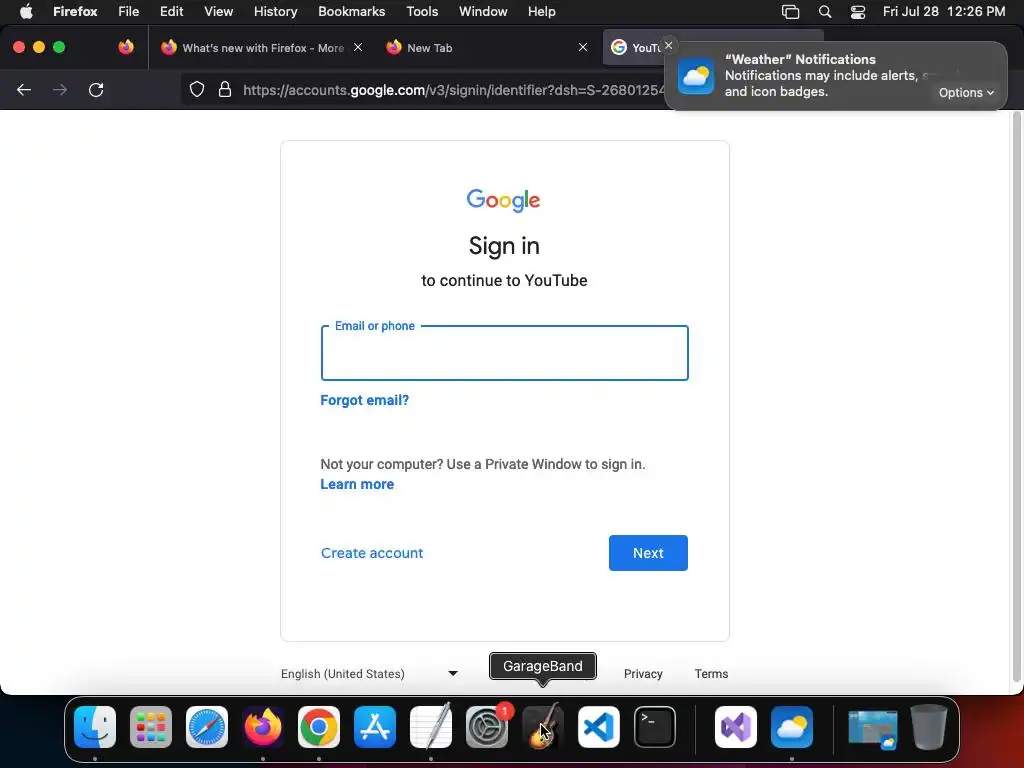1024x768 pixels.
Task: Switch to Firefox via the Dock icon
Action: click(x=263, y=727)
